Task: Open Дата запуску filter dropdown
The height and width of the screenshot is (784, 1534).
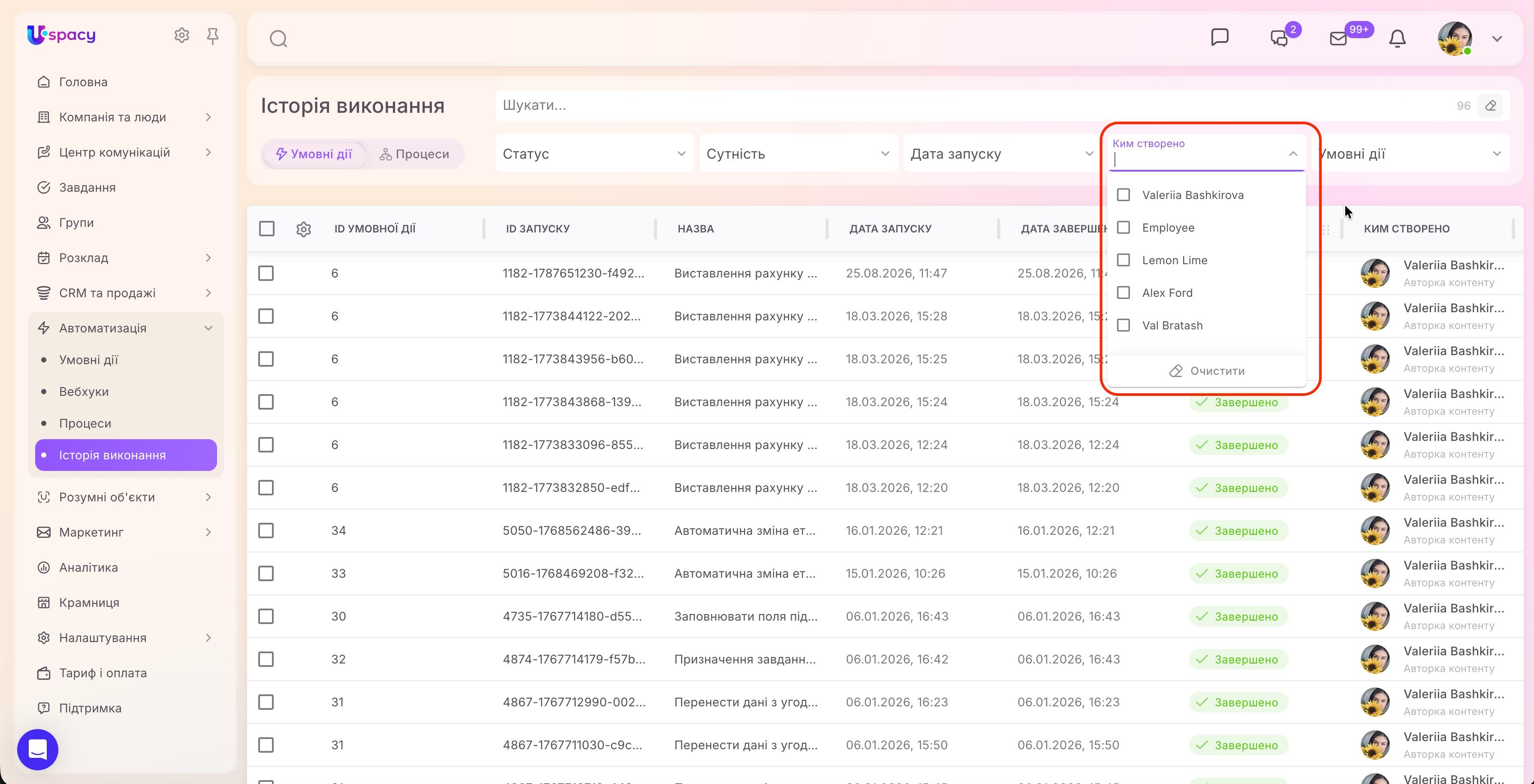Action: (x=1002, y=154)
